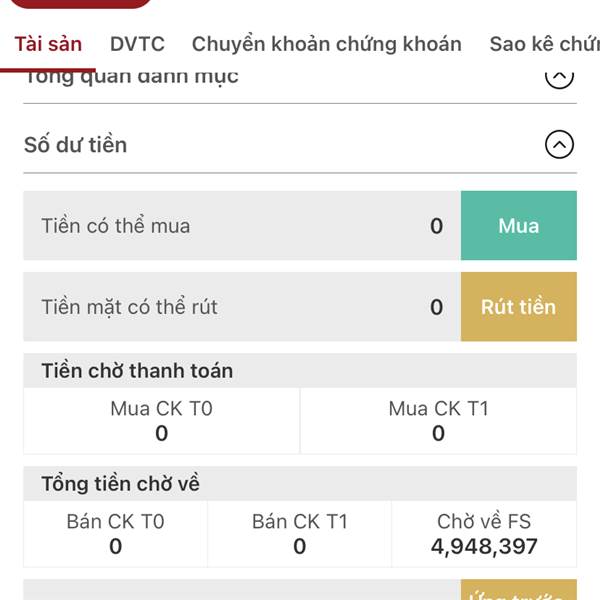Tap the Chờ về FS amount 4,948,397
Image resolution: width=600 pixels, height=600 pixels.
(484, 546)
